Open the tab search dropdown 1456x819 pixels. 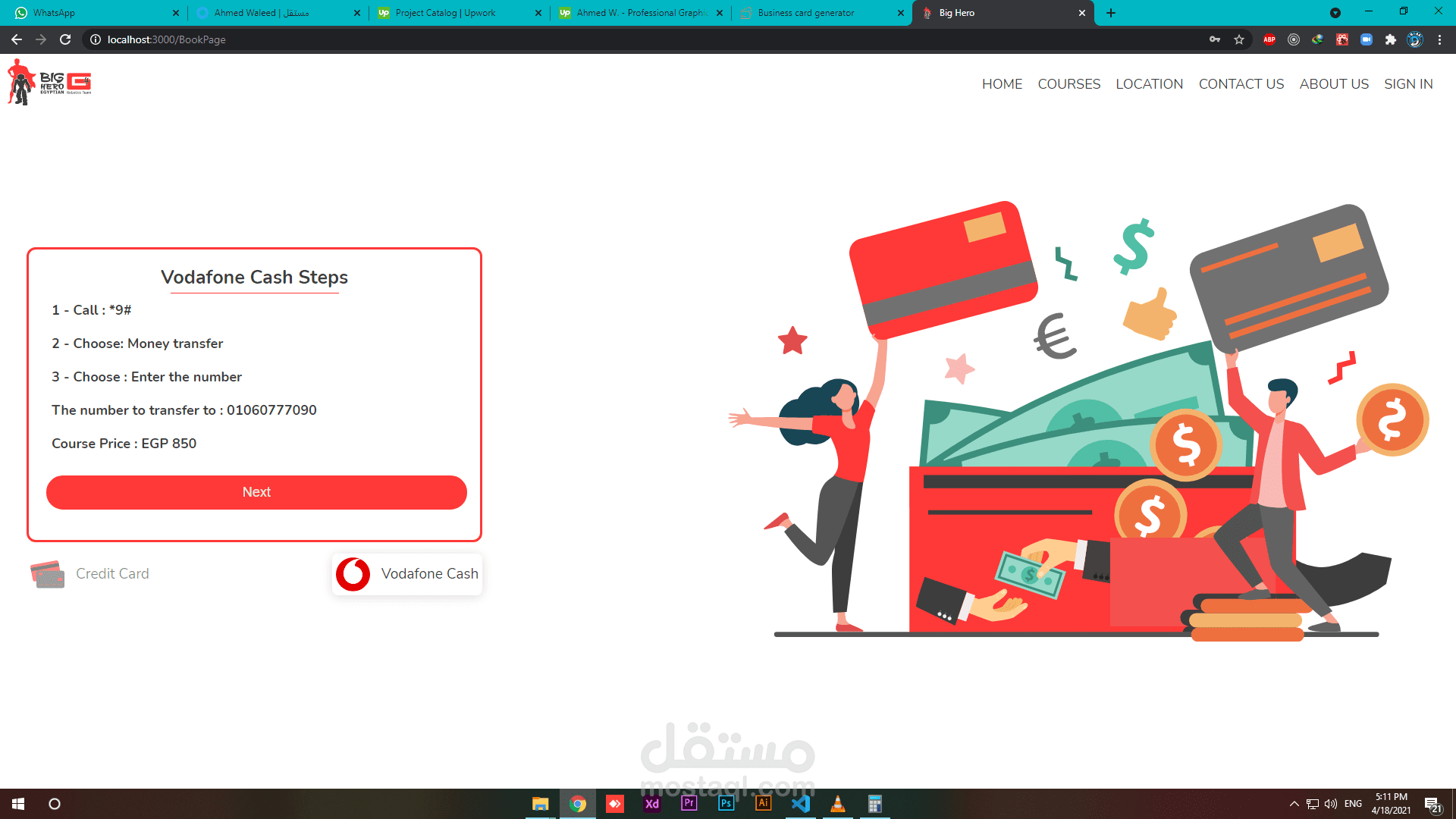(1335, 13)
